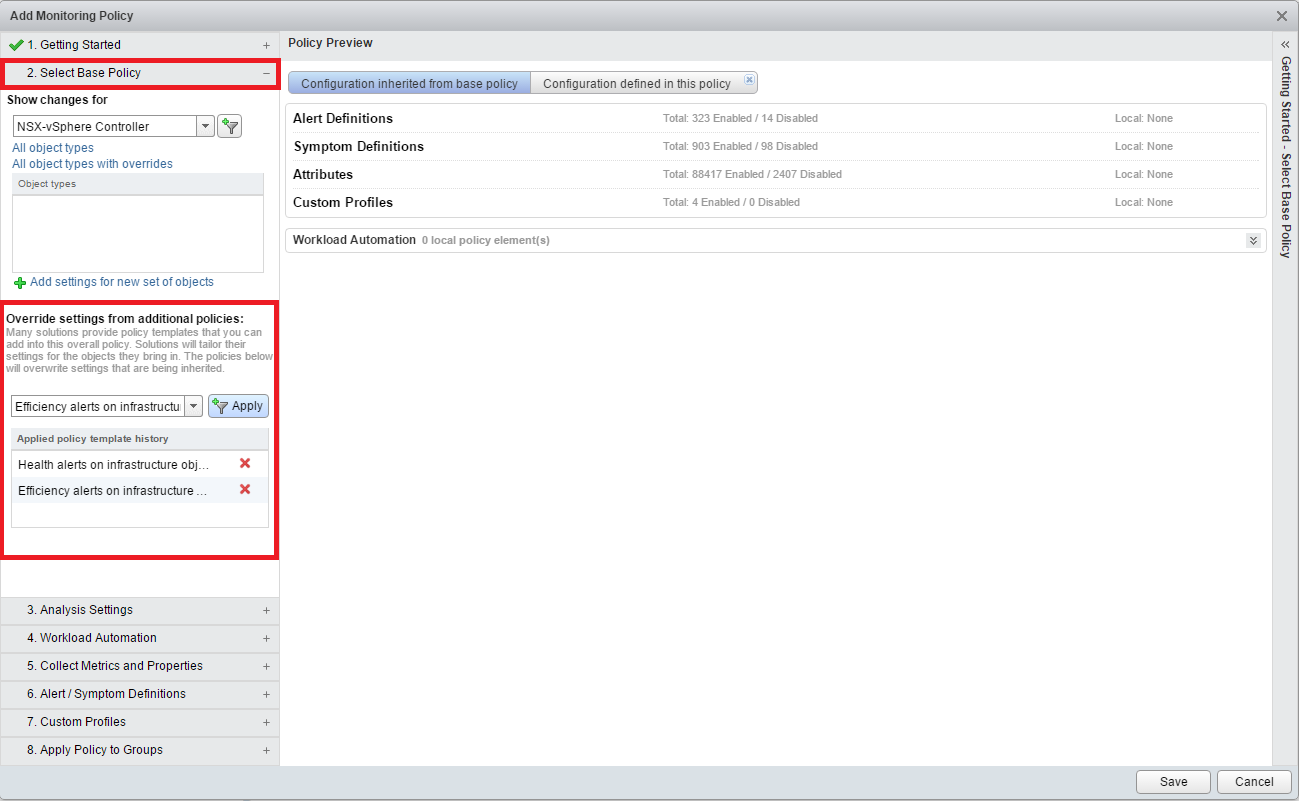1299x801 pixels.
Task: Collapse the right Getting Started help panel
Action: (1285, 45)
